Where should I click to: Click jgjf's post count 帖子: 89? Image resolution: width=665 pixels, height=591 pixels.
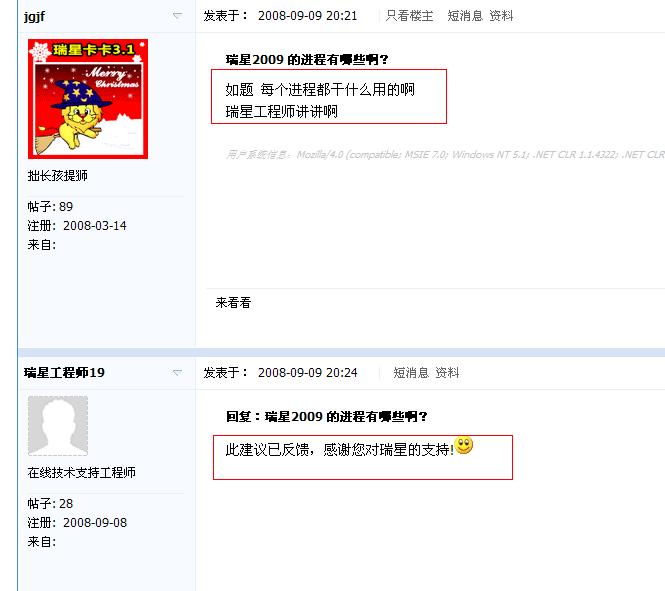pos(50,206)
